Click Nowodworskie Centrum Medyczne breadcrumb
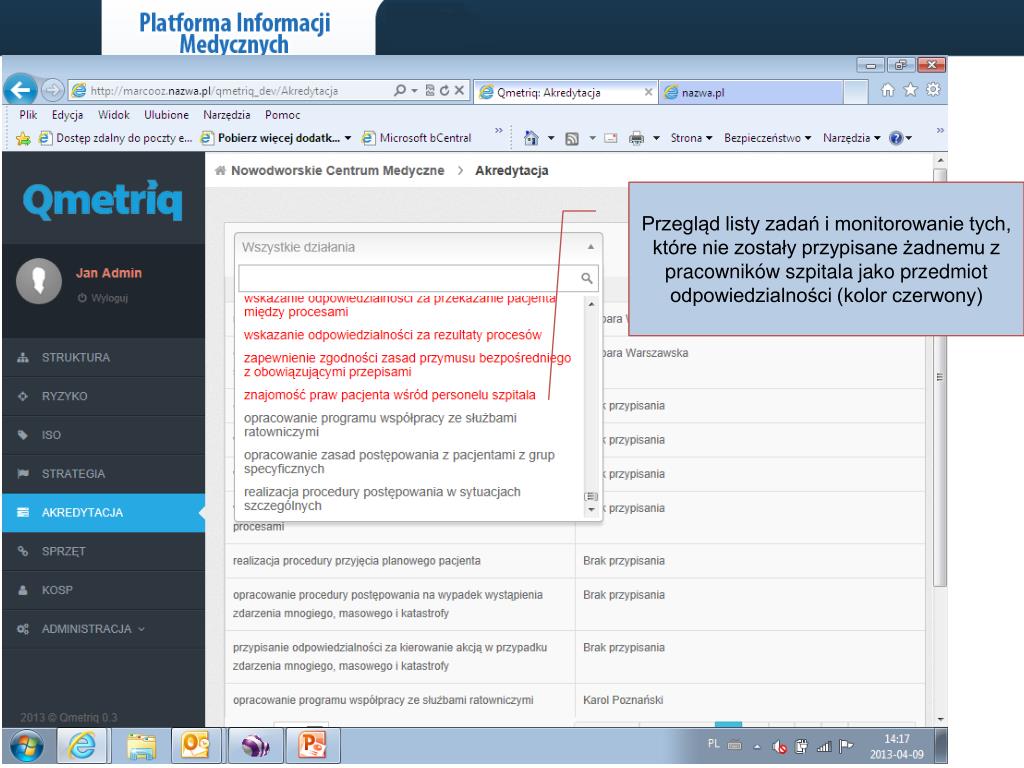Viewport: 1024px width, 768px height. pyautogui.click(x=337, y=170)
